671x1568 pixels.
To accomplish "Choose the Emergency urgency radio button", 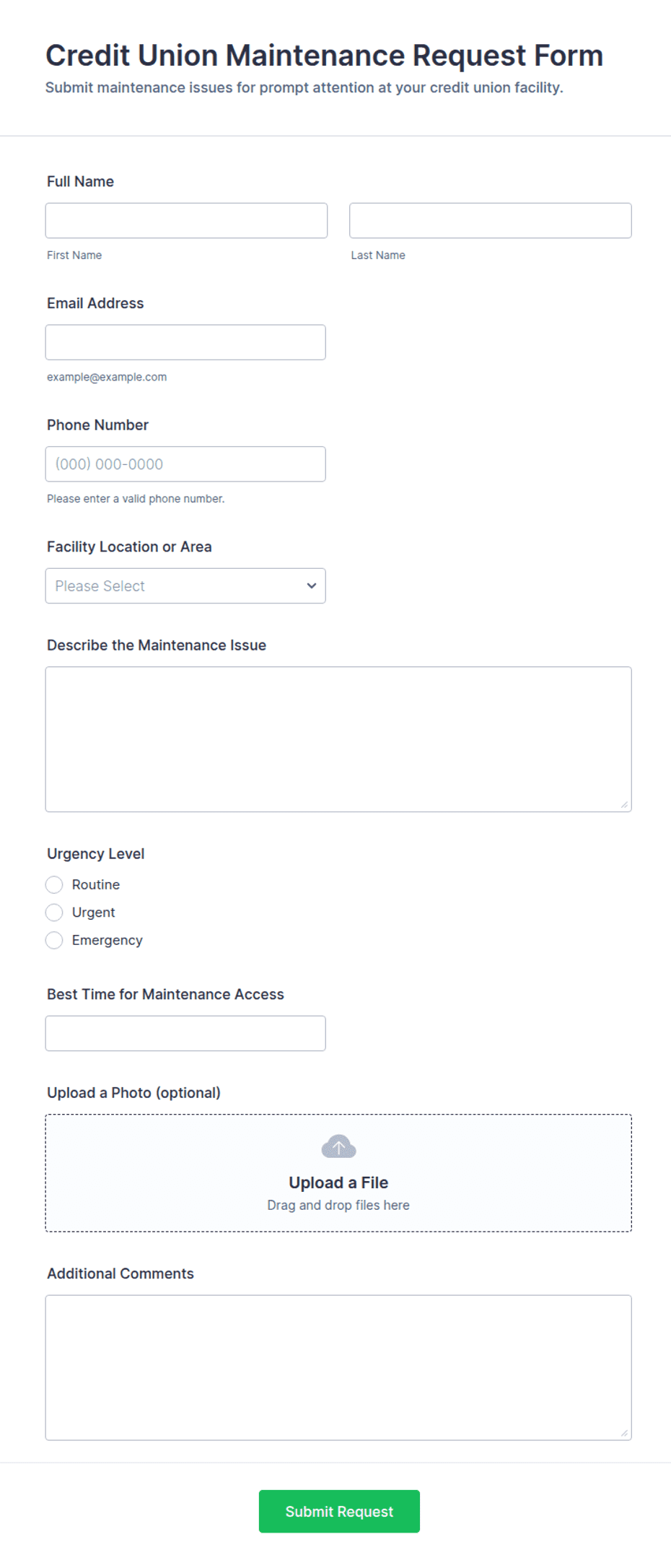I will coord(54,940).
